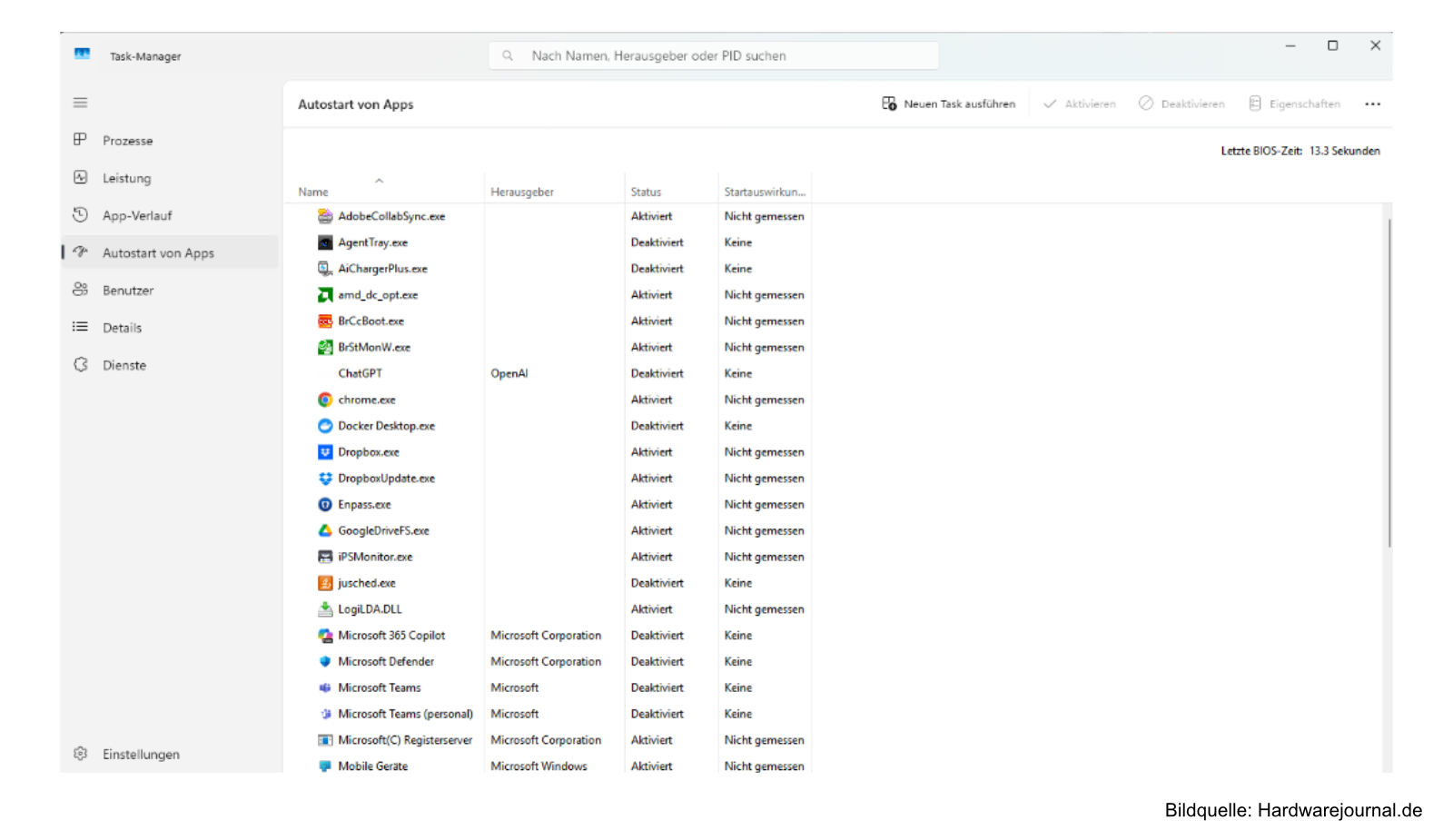Switch to the Prozesse view
This screenshot has width=1453, height=840.
[x=127, y=140]
